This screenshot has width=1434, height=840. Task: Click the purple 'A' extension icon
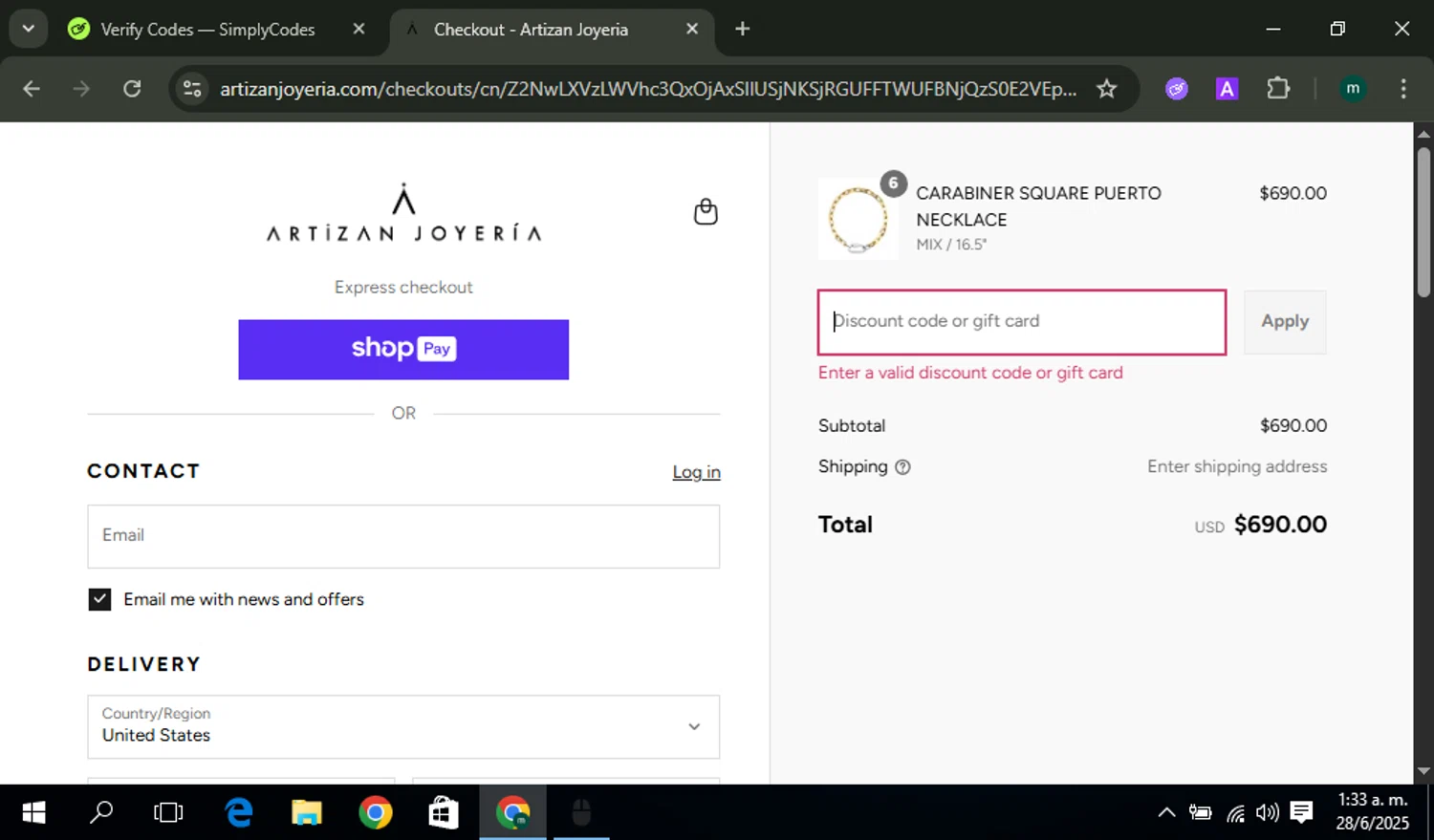(1227, 89)
